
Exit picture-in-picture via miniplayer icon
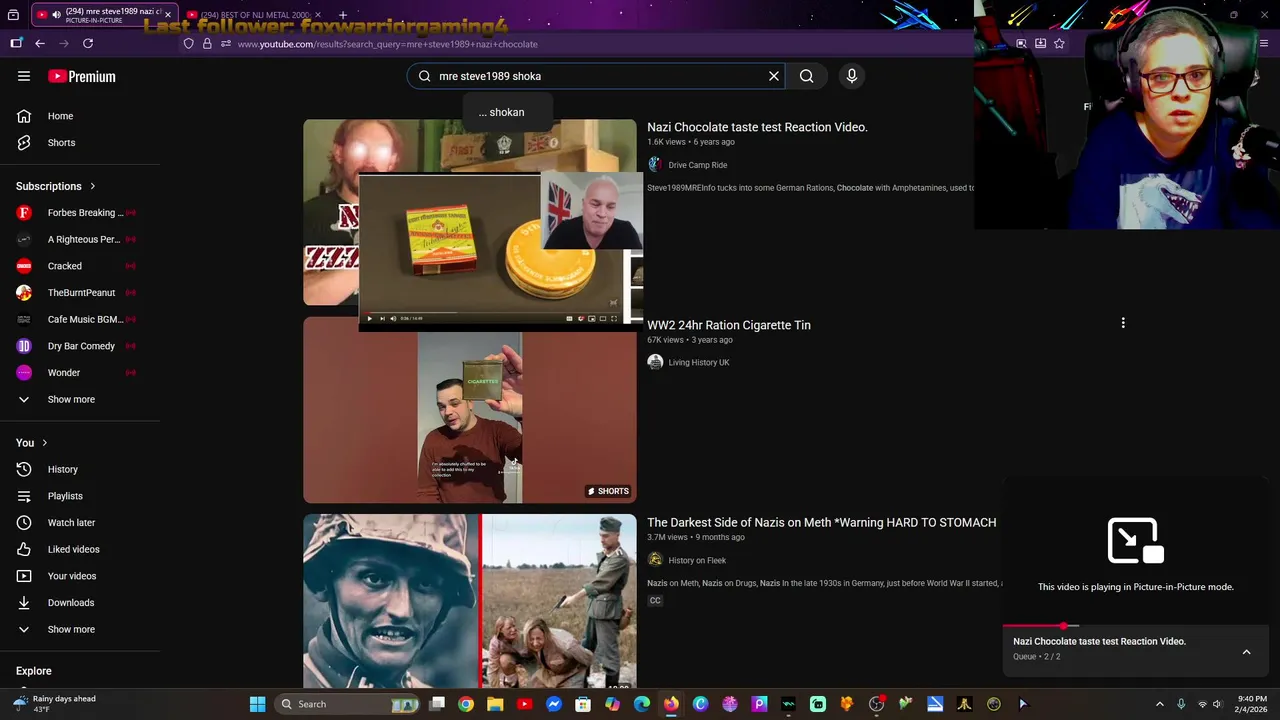click(1135, 541)
